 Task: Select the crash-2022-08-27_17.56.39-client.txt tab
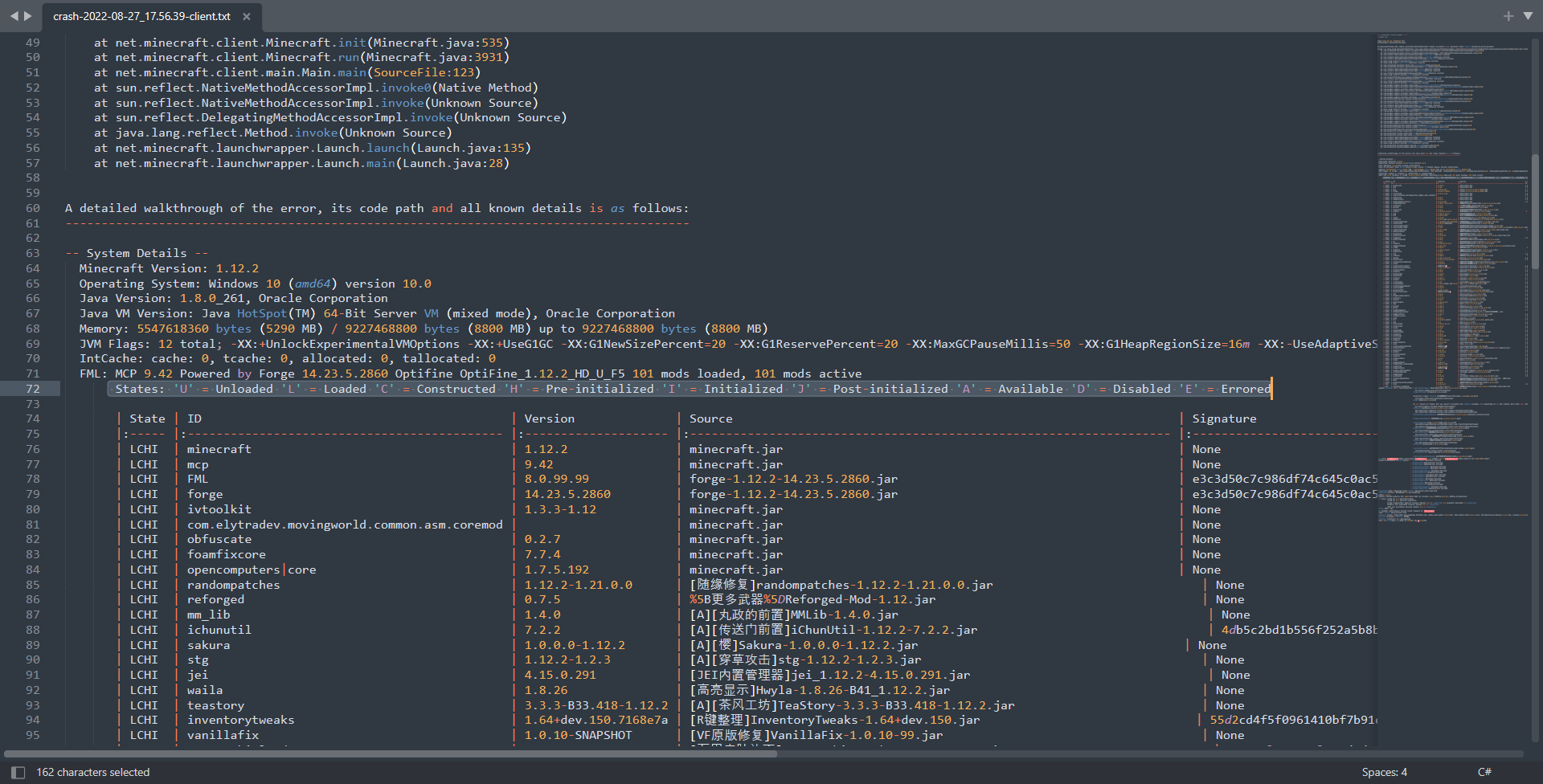[141, 17]
